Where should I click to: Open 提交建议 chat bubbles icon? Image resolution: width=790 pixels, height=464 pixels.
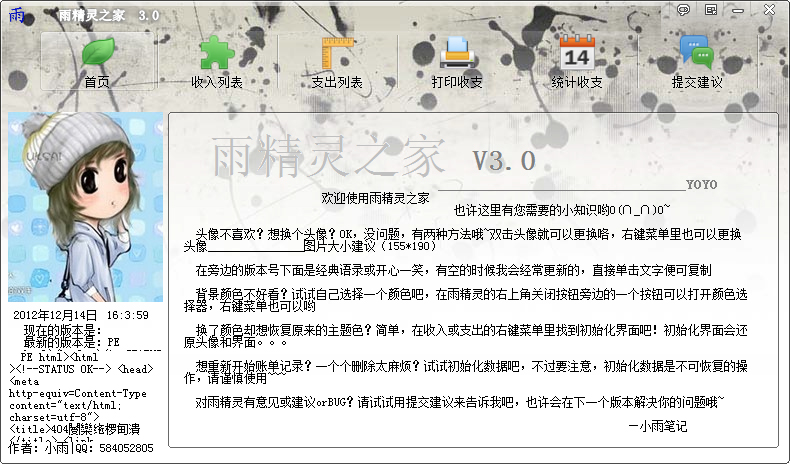click(x=697, y=52)
